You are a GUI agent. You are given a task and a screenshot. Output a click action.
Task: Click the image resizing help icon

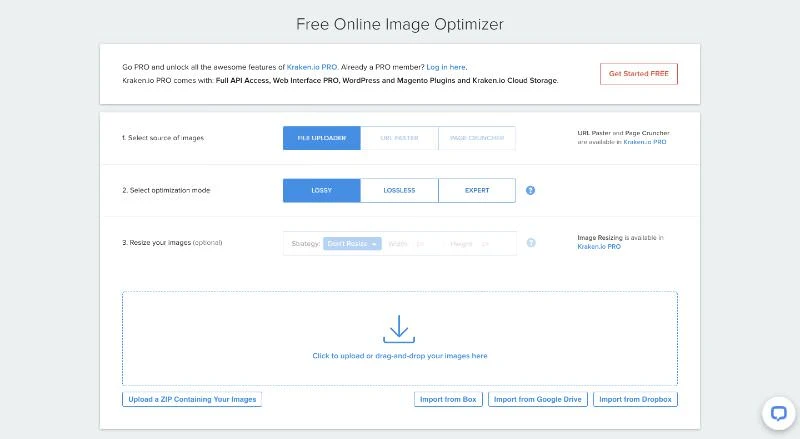pyautogui.click(x=530, y=243)
